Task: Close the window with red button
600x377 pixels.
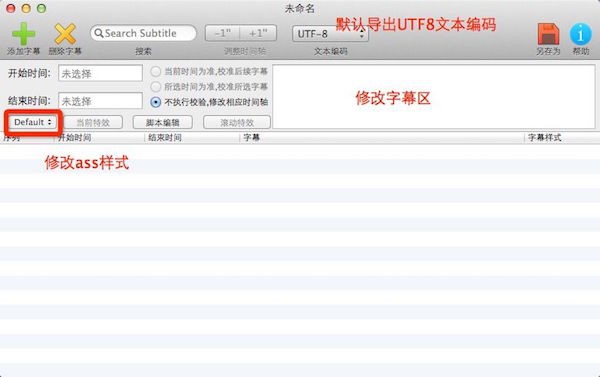Action: (x=11, y=8)
